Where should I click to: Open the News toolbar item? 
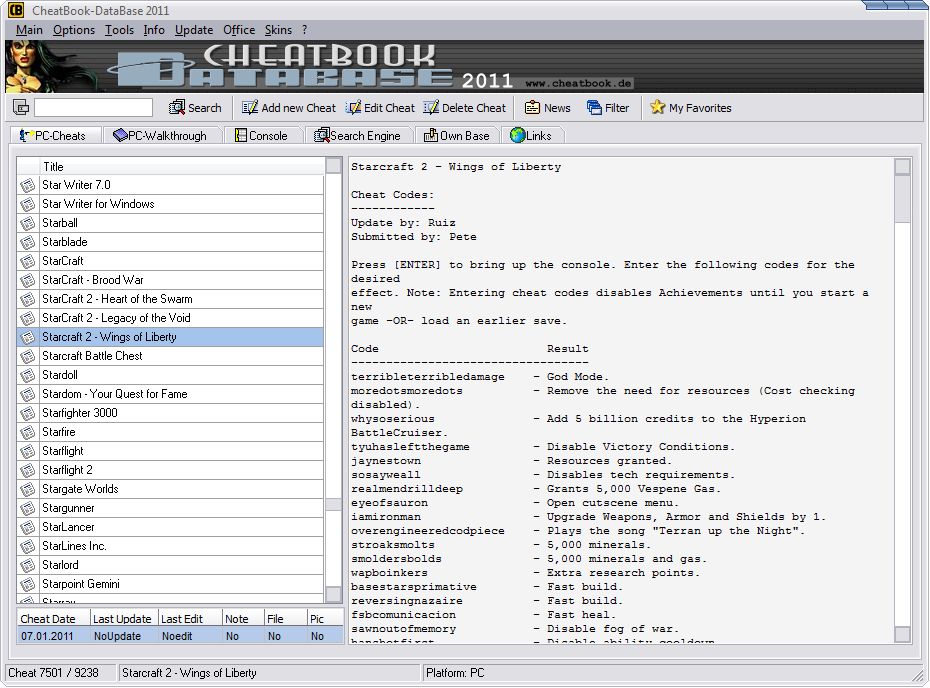click(547, 108)
